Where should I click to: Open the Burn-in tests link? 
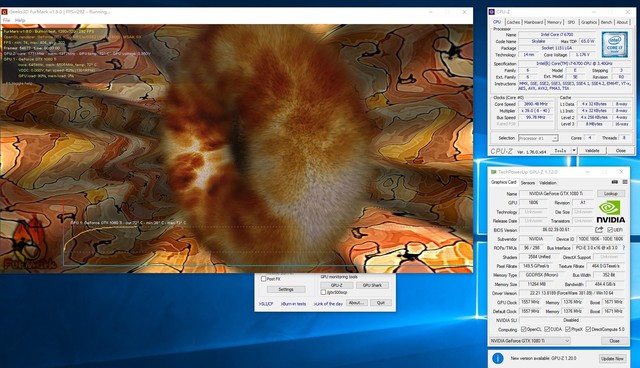[293, 304]
